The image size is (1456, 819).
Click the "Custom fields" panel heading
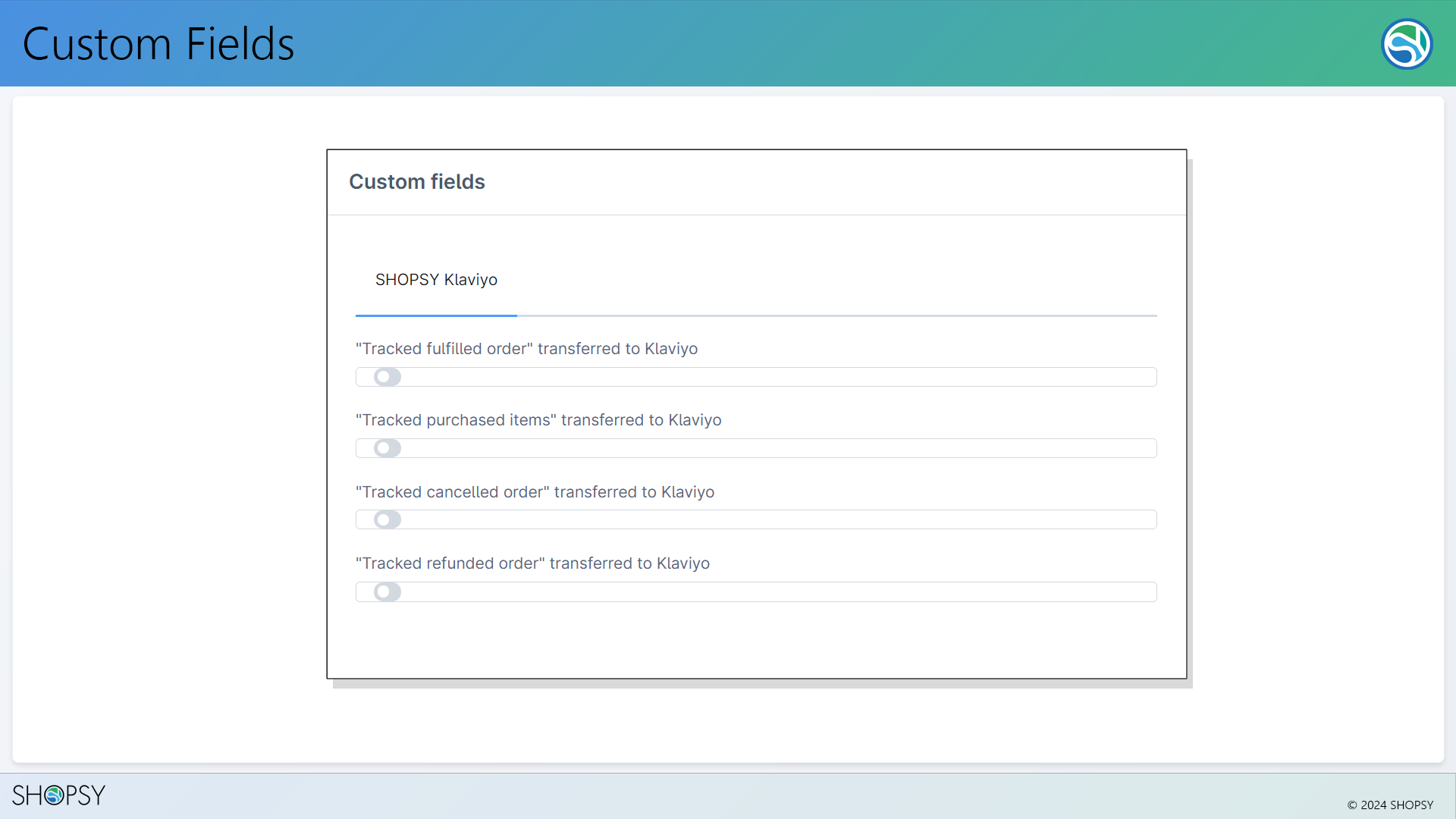coord(417,182)
